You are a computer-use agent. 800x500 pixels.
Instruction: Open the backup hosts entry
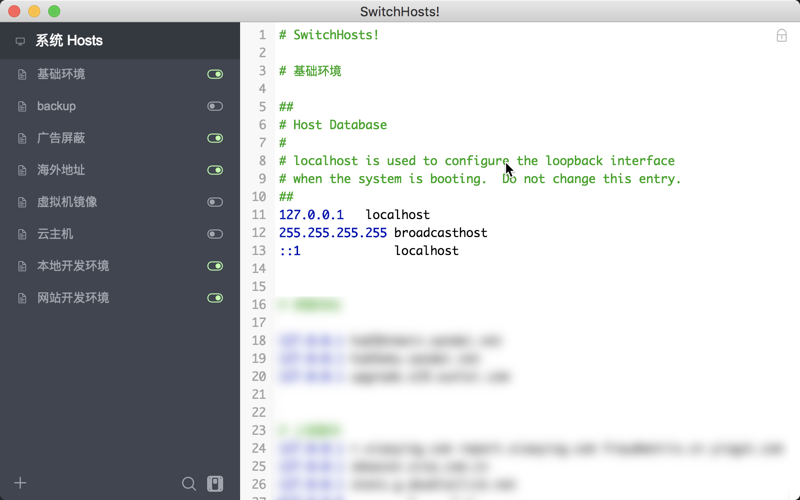pyautogui.click(x=120, y=106)
